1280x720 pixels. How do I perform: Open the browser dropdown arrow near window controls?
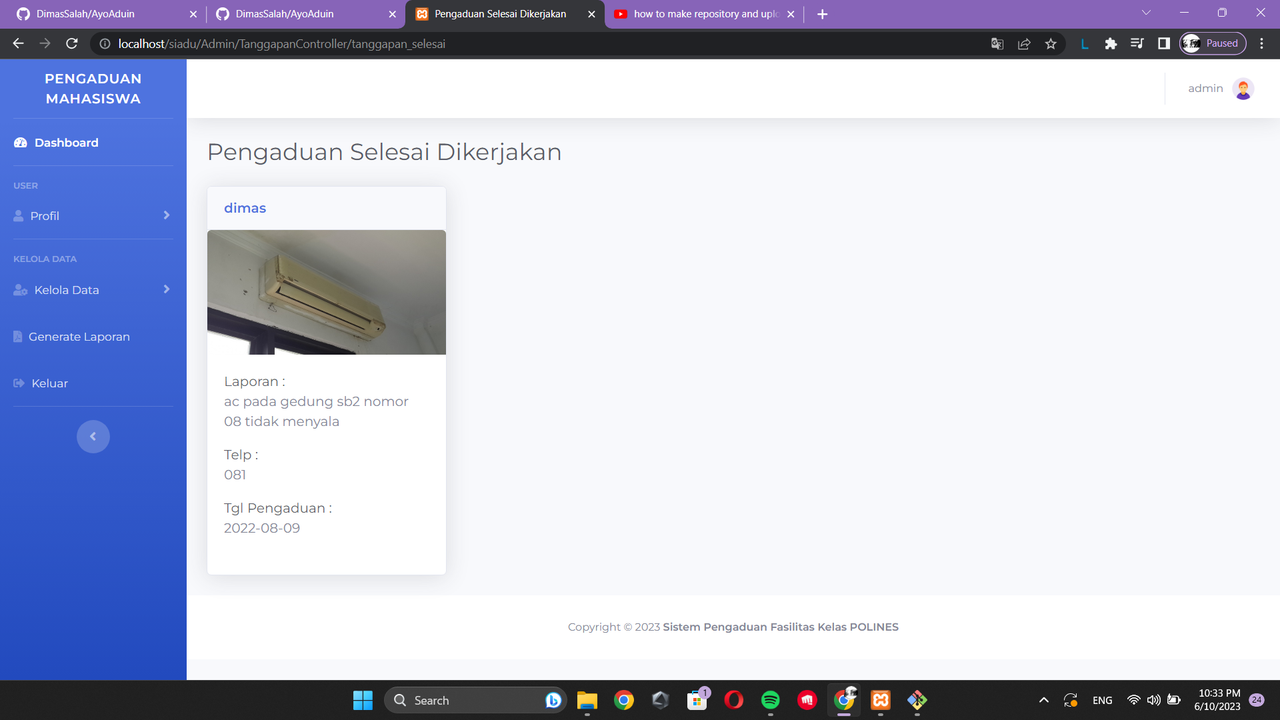coord(1146,14)
